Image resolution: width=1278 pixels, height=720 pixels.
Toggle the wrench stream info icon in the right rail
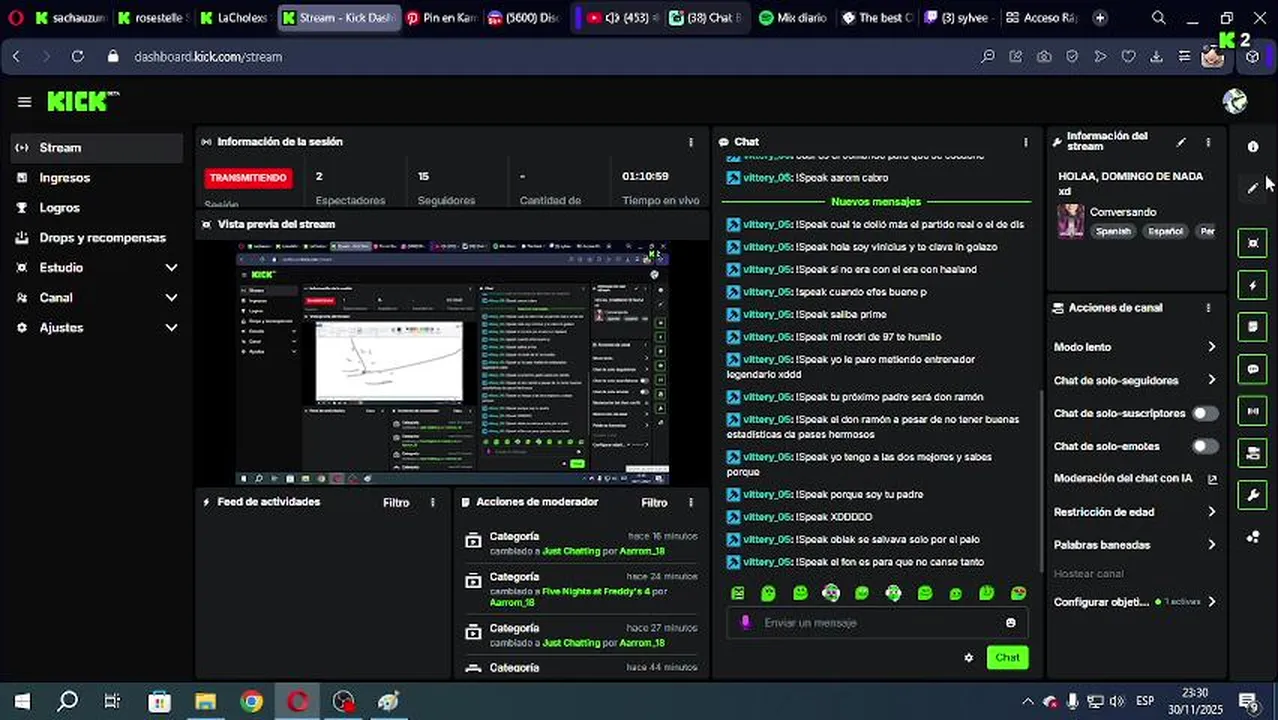click(1253, 495)
